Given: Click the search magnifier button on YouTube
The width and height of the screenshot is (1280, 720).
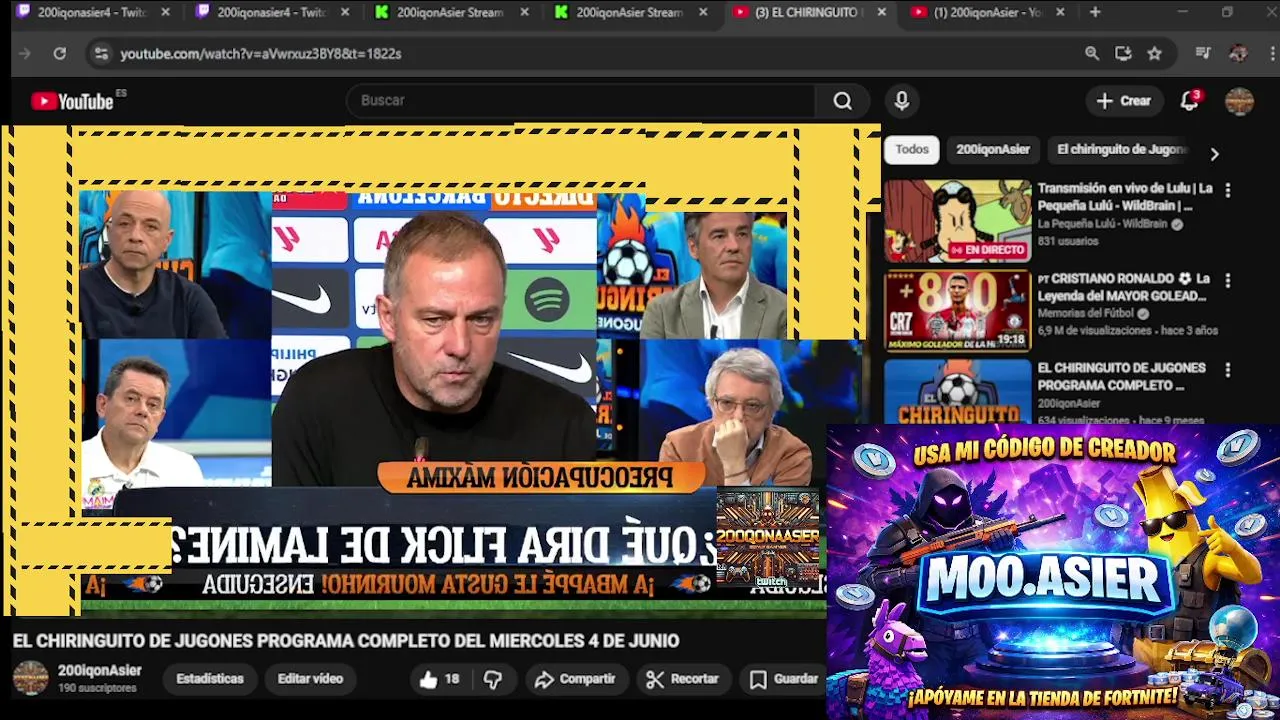Looking at the screenshot, I should (843, 101).
